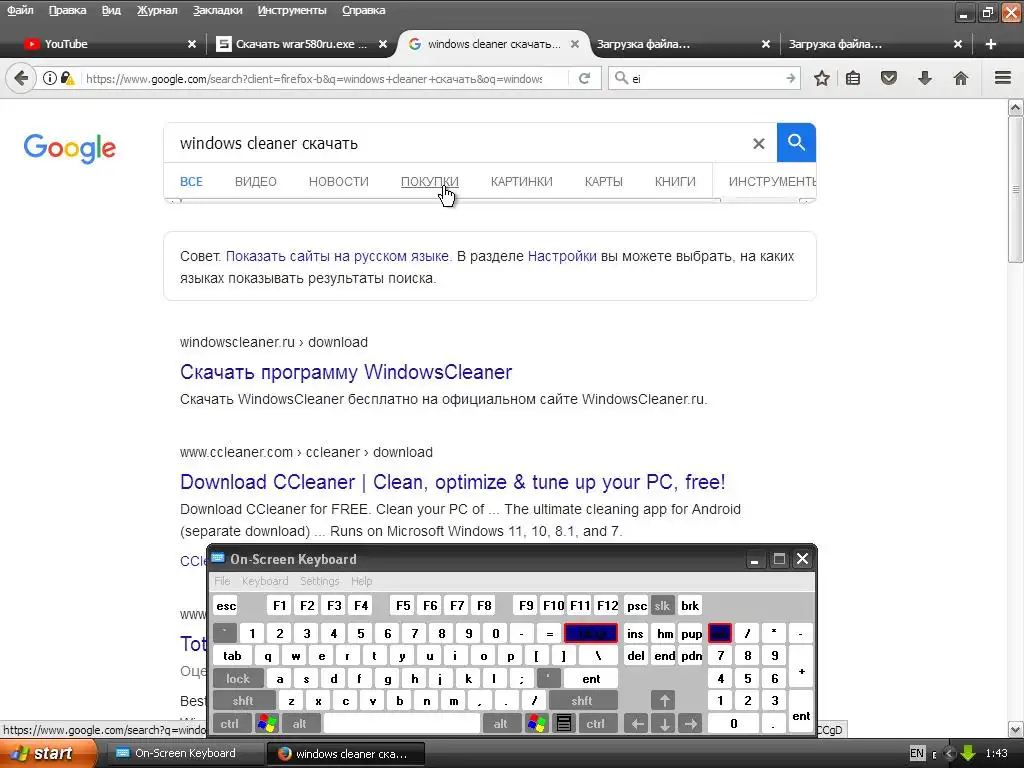Screen dimensions: 1024x768
Task: Select the КАРТИНКИ search filter
Action: click(521, 182)
